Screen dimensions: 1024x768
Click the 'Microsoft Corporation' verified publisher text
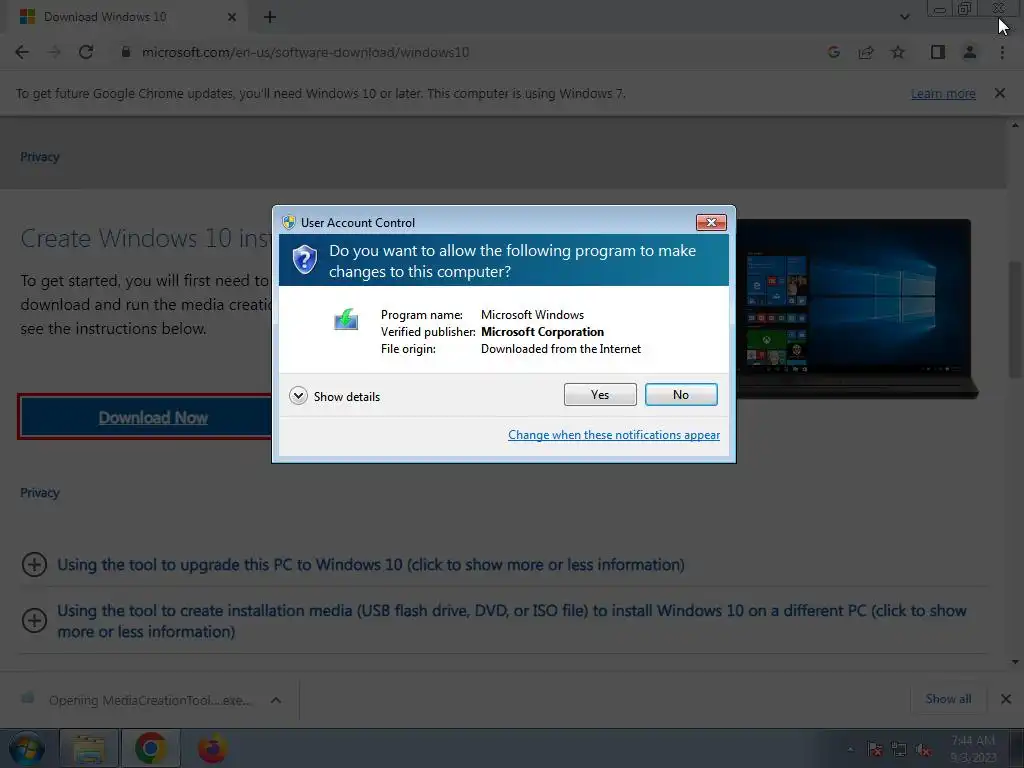coord(542,332)
